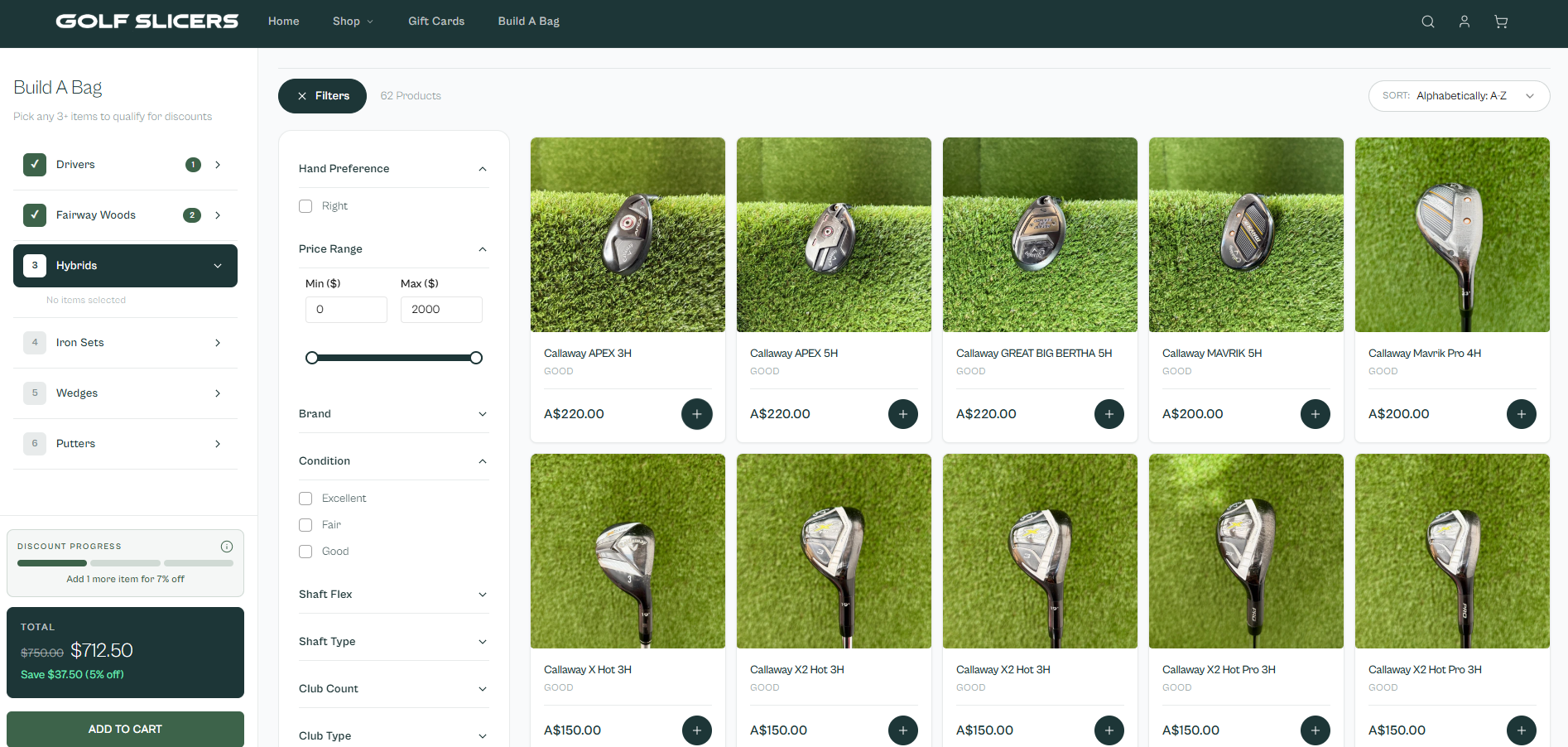
Task: Click the discount progress bar
Action: click(125, 563)
